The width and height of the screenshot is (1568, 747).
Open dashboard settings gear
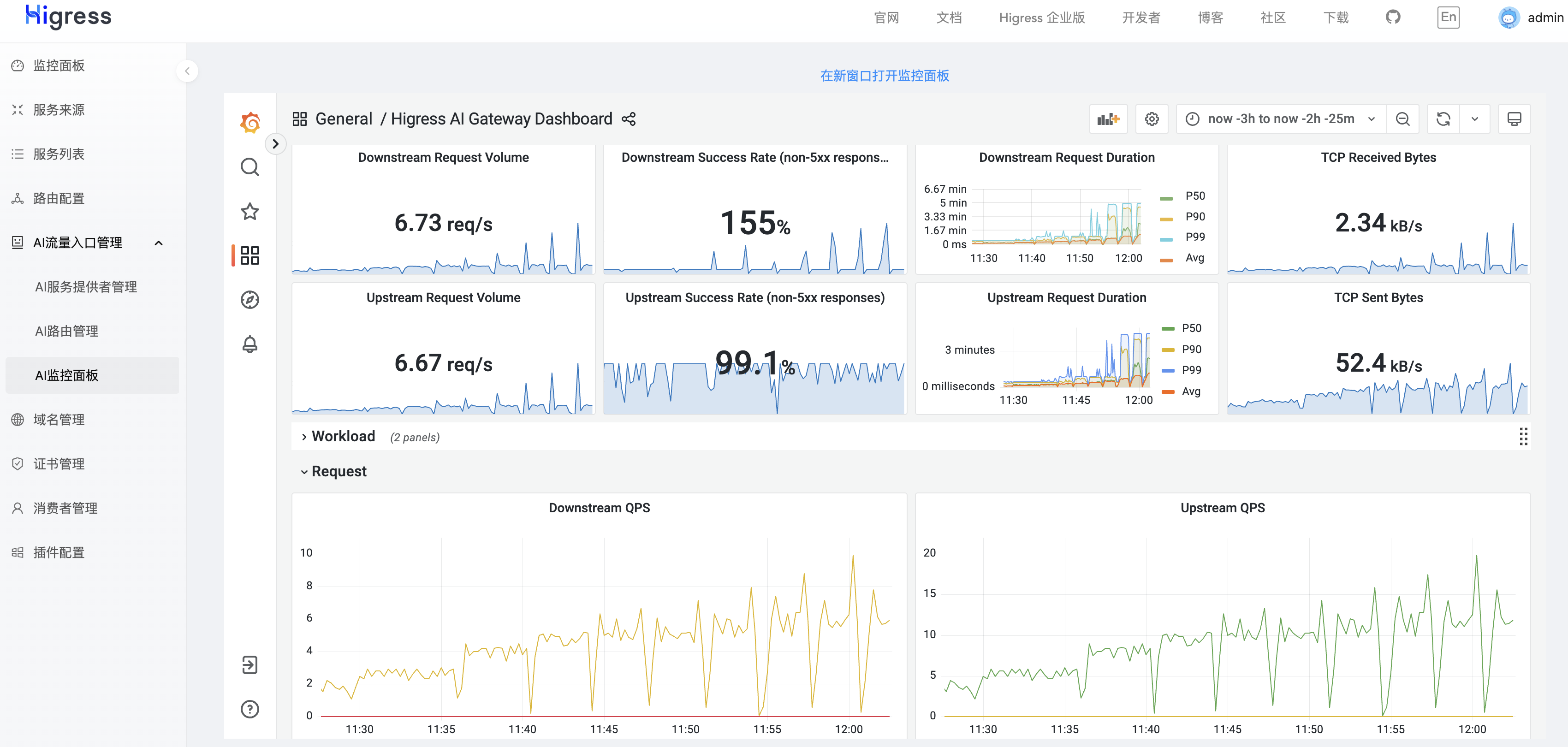(x=1152, y=119)
